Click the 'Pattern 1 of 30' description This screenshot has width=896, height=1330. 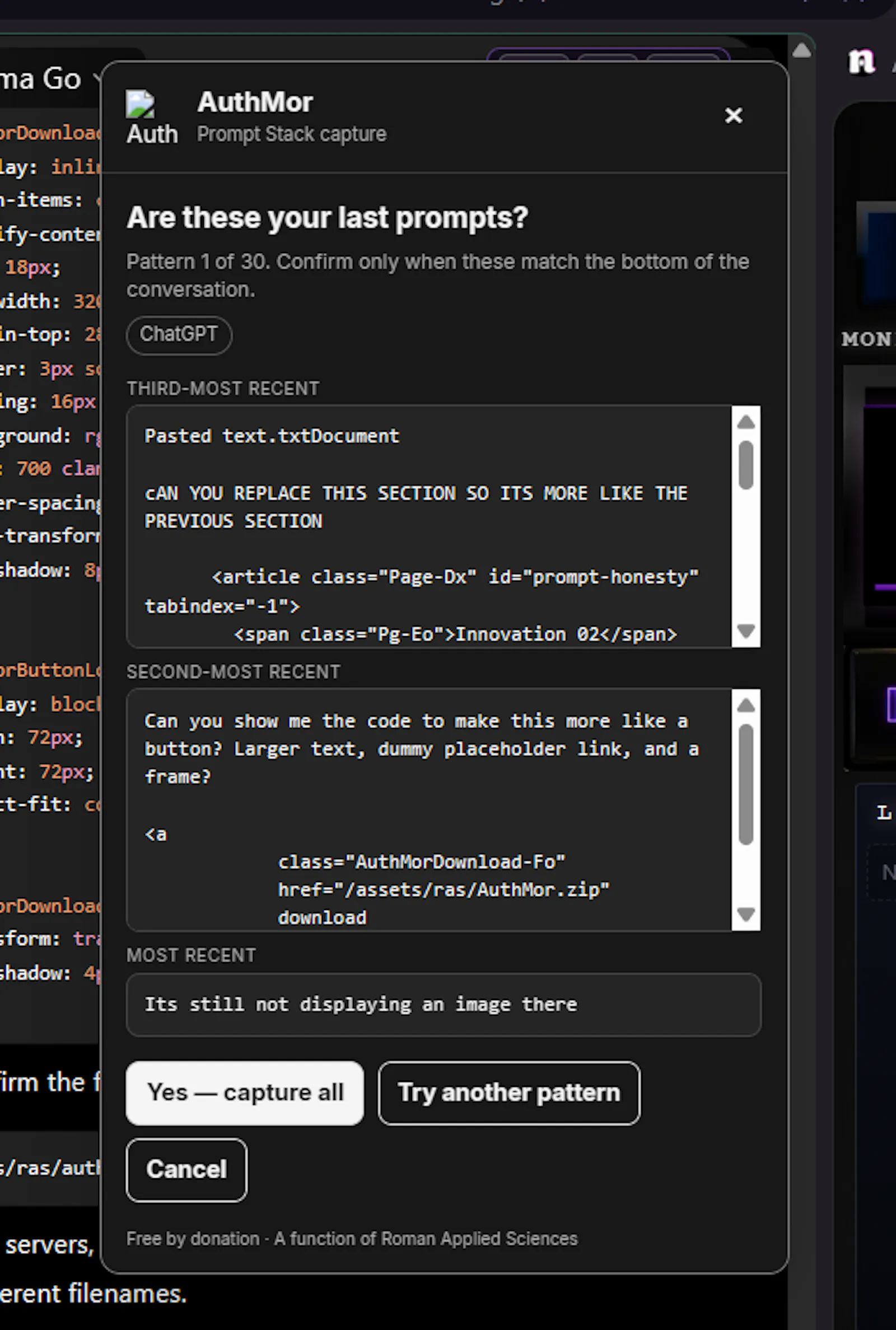pyautogui.click(x=438, y=276)
